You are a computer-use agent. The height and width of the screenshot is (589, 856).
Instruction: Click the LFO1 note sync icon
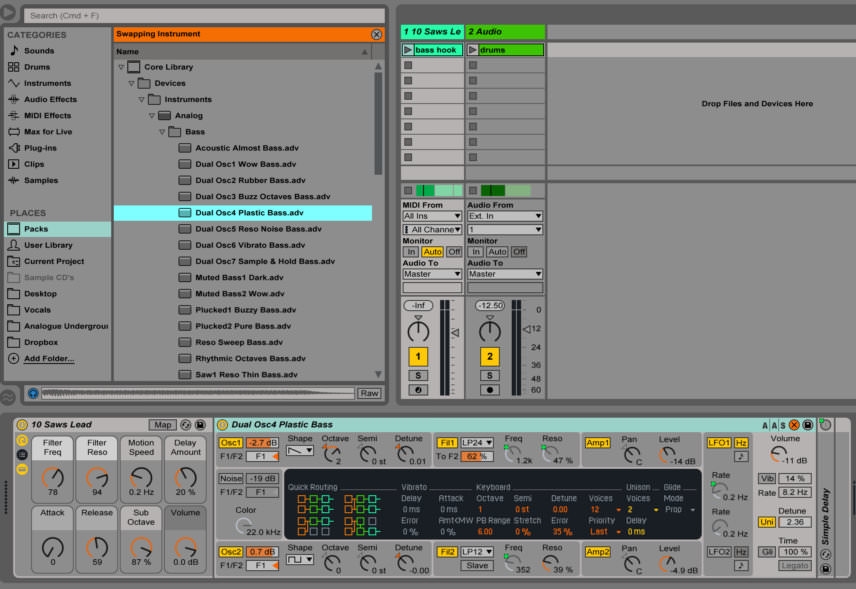click(x=741, y=456)
